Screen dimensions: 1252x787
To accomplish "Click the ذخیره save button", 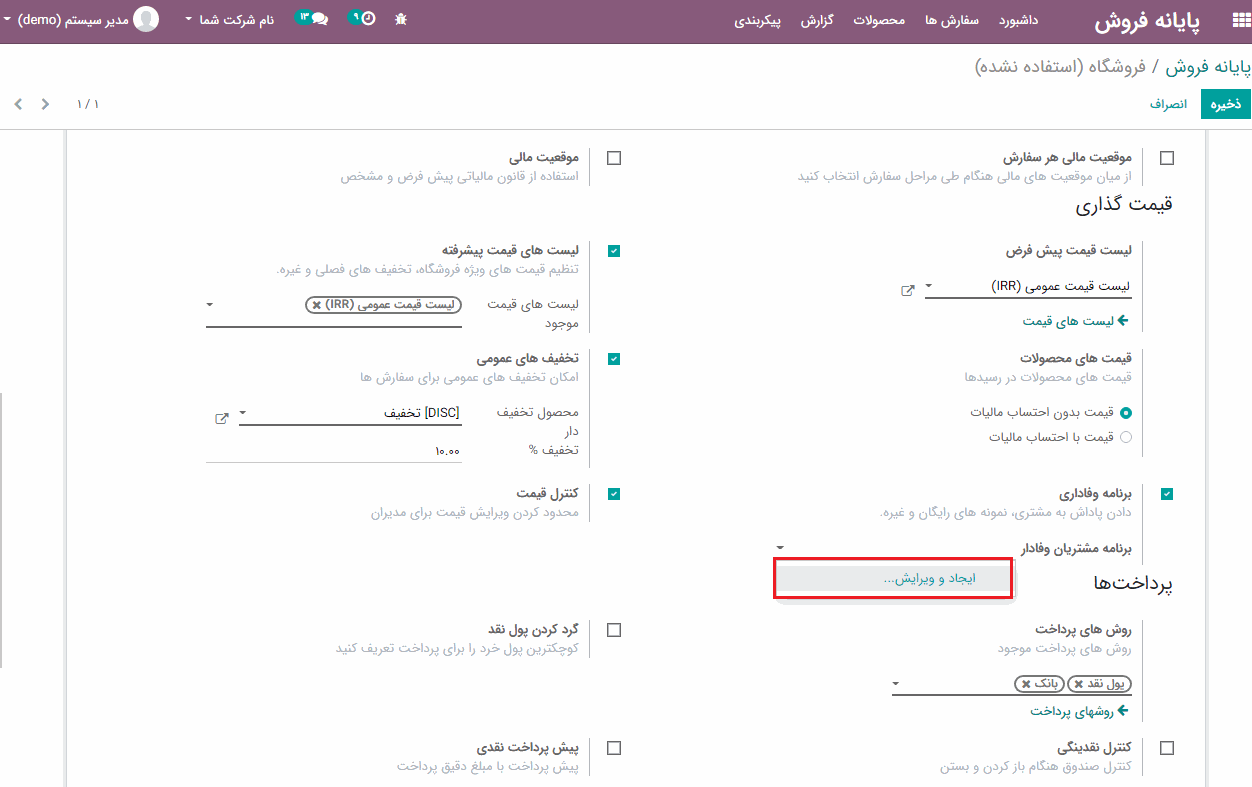I will pyautogui.click(x=1226, y=104).
